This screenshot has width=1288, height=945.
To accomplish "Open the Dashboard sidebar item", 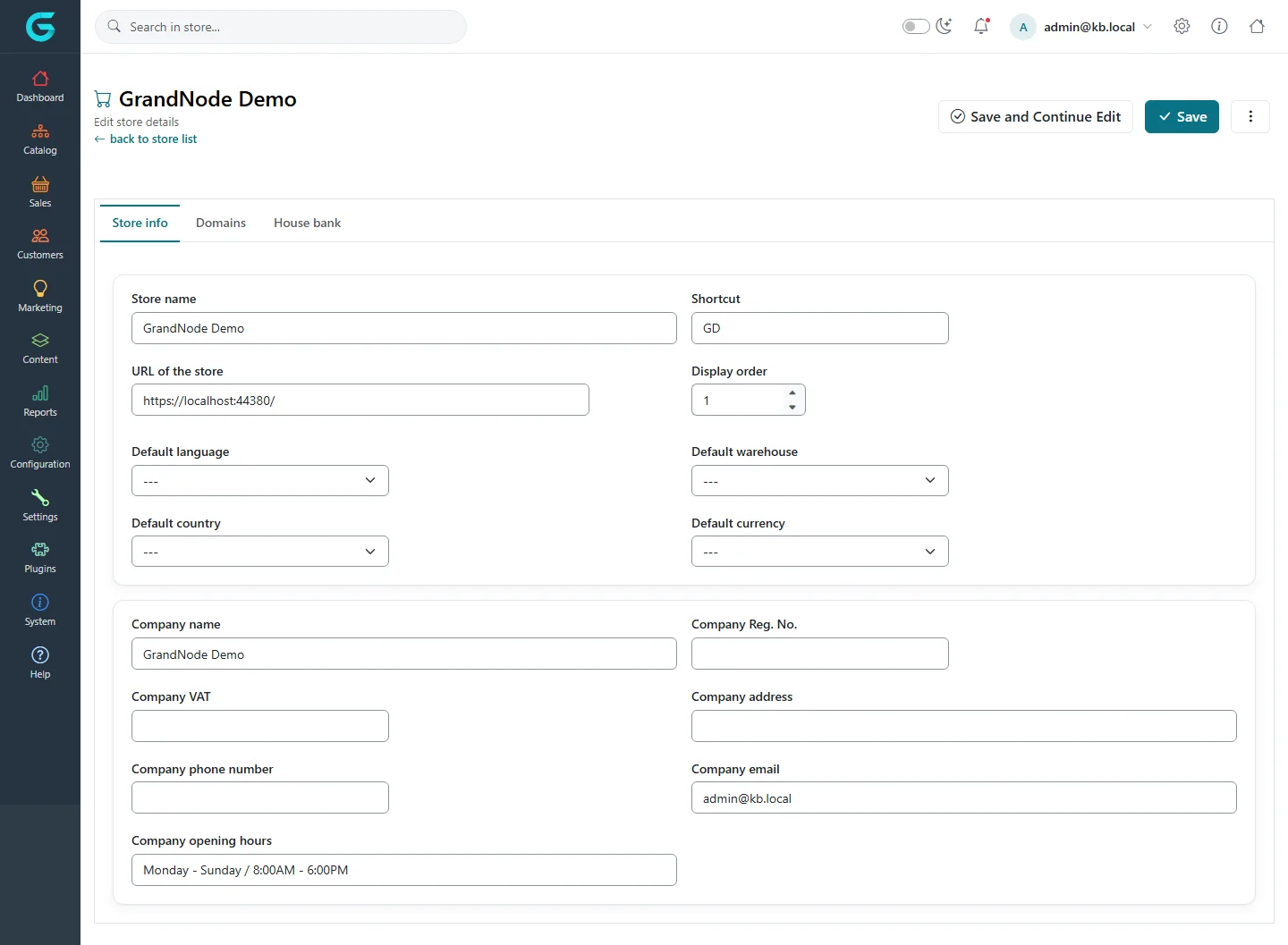I will pyautogui.click(x=40, y=87).
